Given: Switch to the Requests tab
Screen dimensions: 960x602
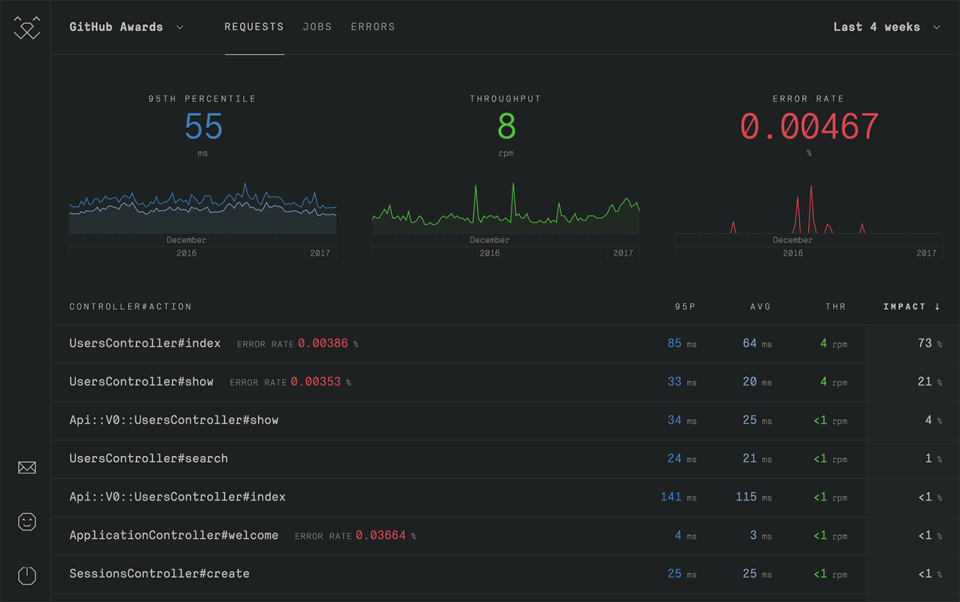Looking at the screenshot, I should click(x=254, y=27).
